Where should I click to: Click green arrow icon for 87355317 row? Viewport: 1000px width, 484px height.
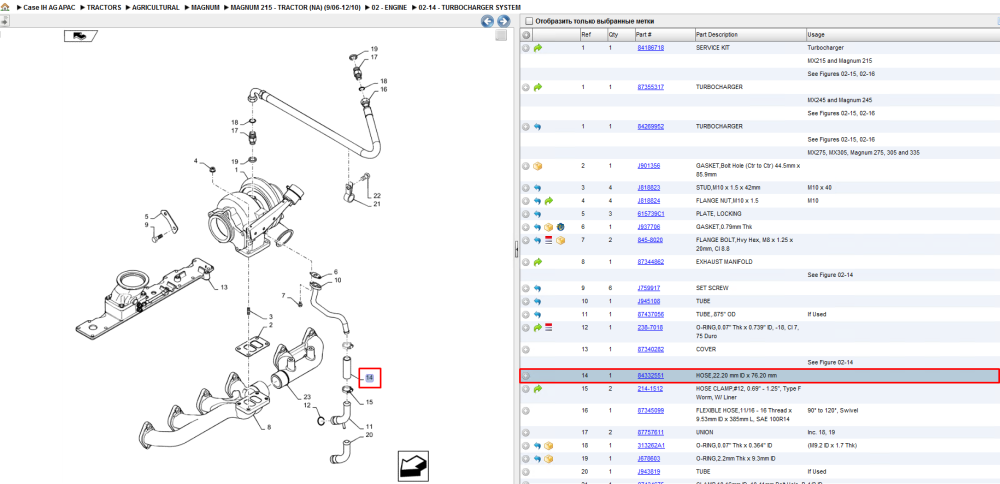pyautogui.click(x=538, y=87)
